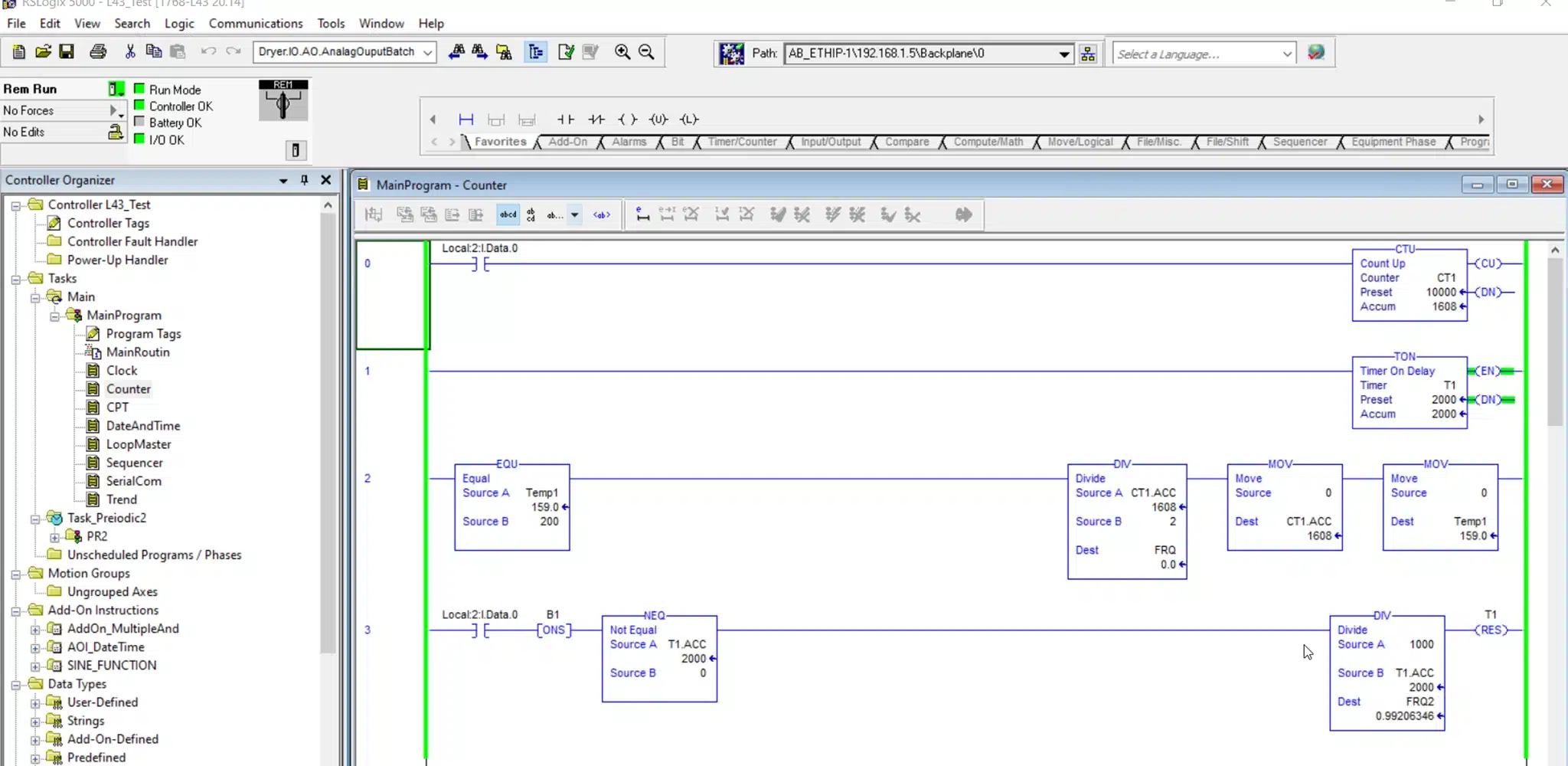Copy selection using the copy icon
The height and width of the screenshot is (766, 1568).
(153, 52)
